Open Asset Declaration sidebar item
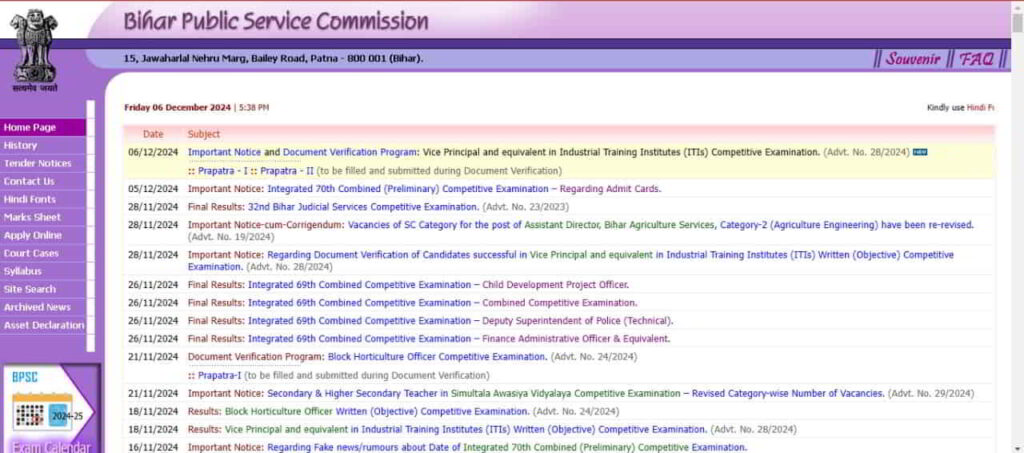 (x=42, y=325)
